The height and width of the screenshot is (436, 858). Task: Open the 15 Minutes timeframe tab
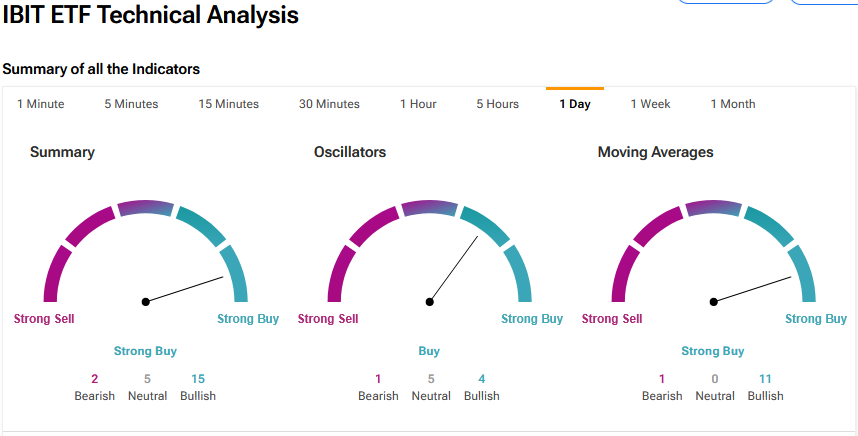coord(228,104)
